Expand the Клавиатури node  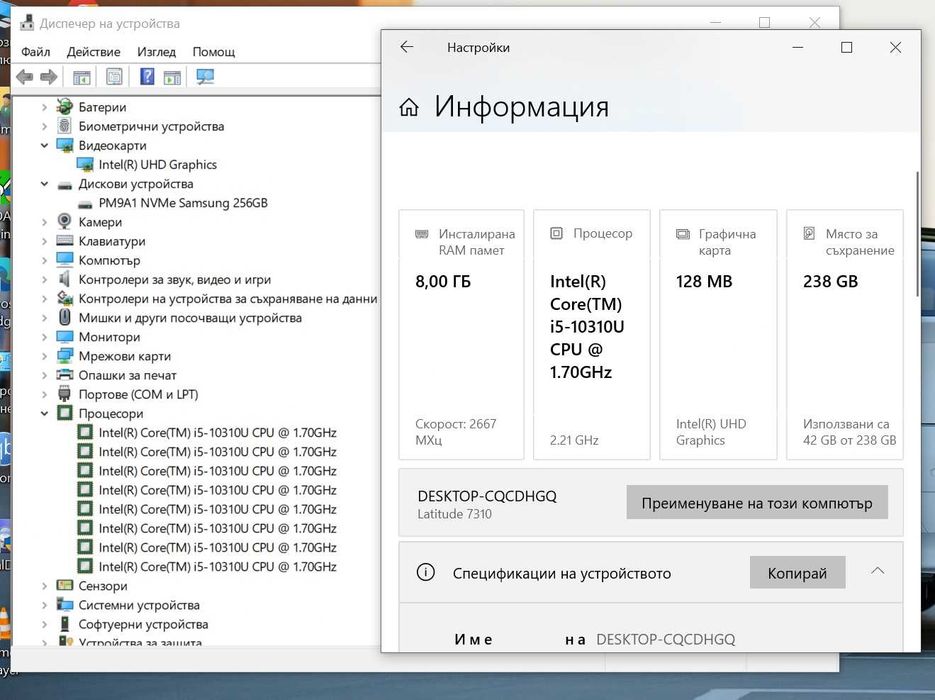click(44, 241)
